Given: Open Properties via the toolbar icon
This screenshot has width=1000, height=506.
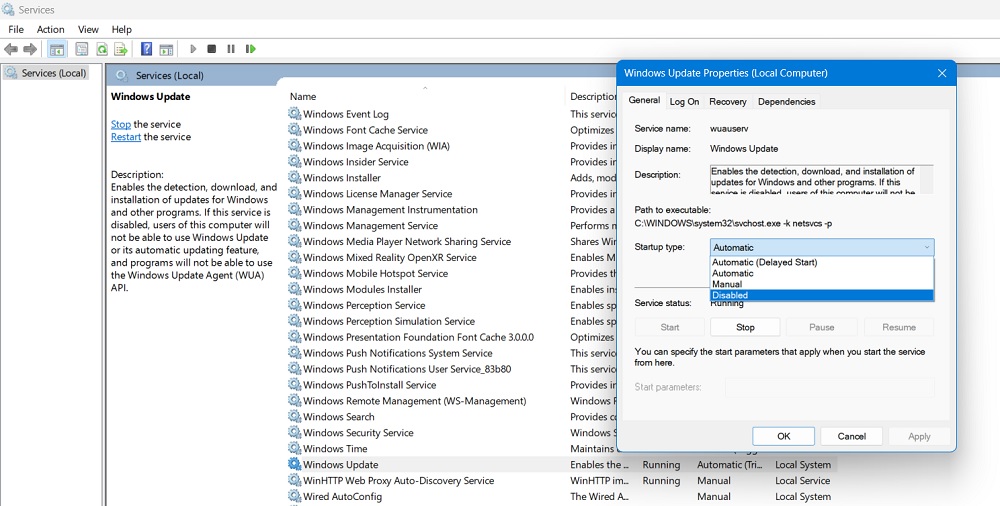Looking at the screenshot, I should click(82, 49).
